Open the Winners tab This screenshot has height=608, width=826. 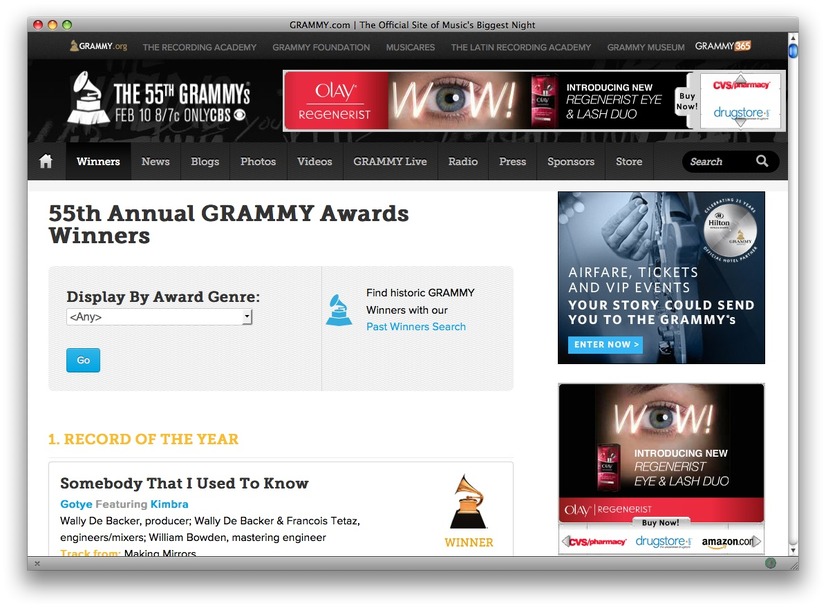point(98,161)
